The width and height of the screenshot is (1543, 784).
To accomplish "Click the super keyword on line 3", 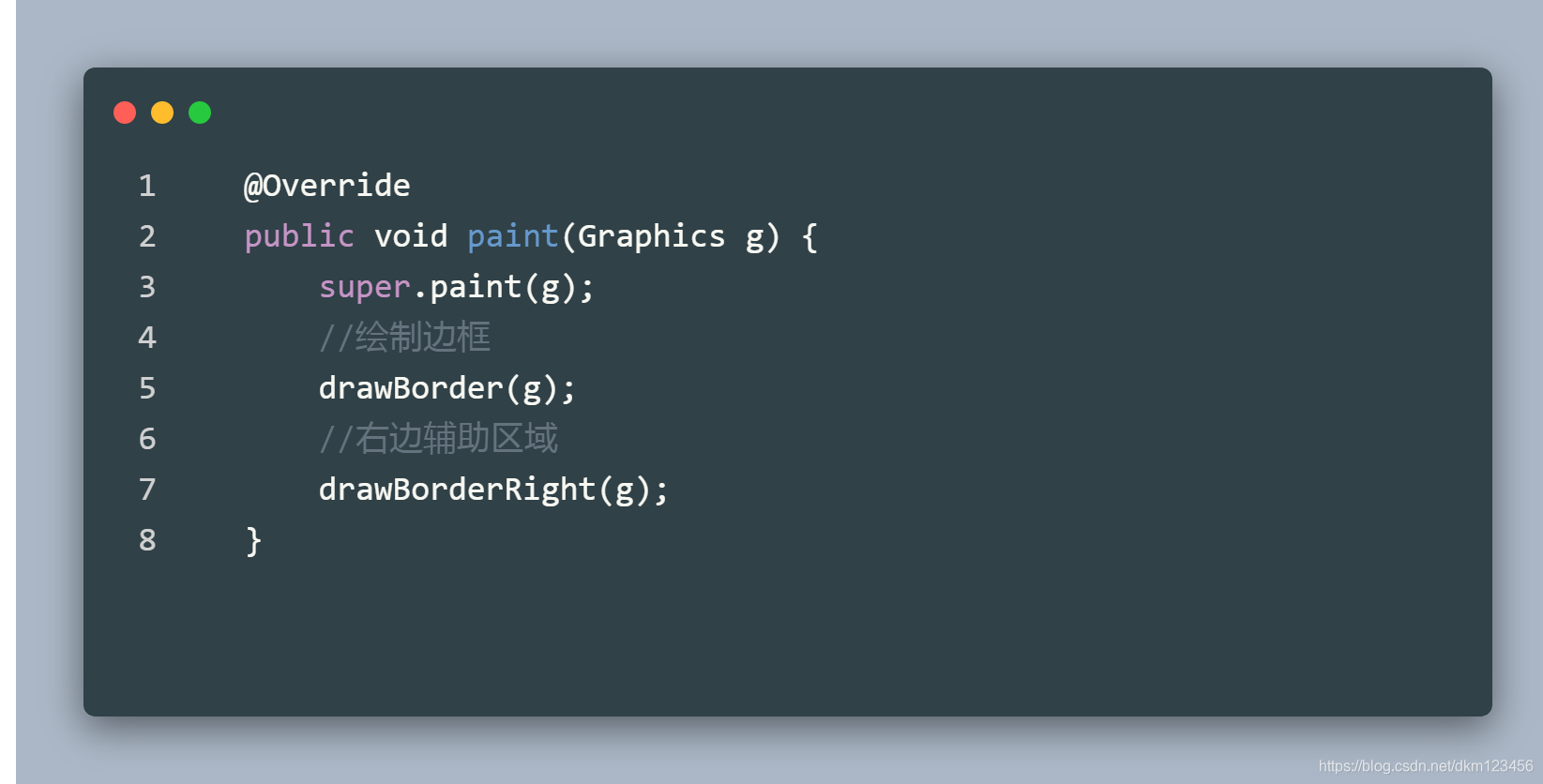I will point(365,287).
